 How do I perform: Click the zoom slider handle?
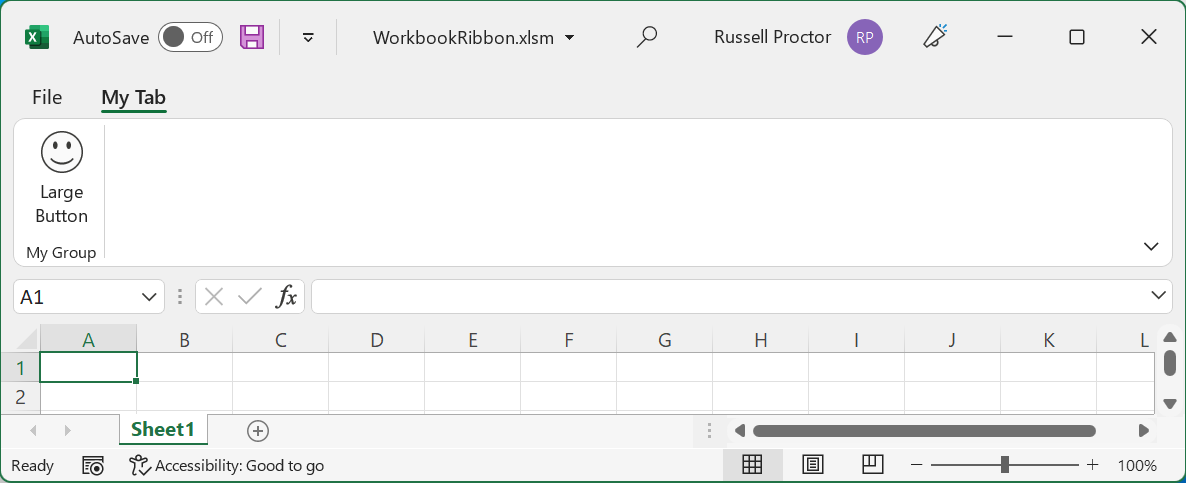1004,465
